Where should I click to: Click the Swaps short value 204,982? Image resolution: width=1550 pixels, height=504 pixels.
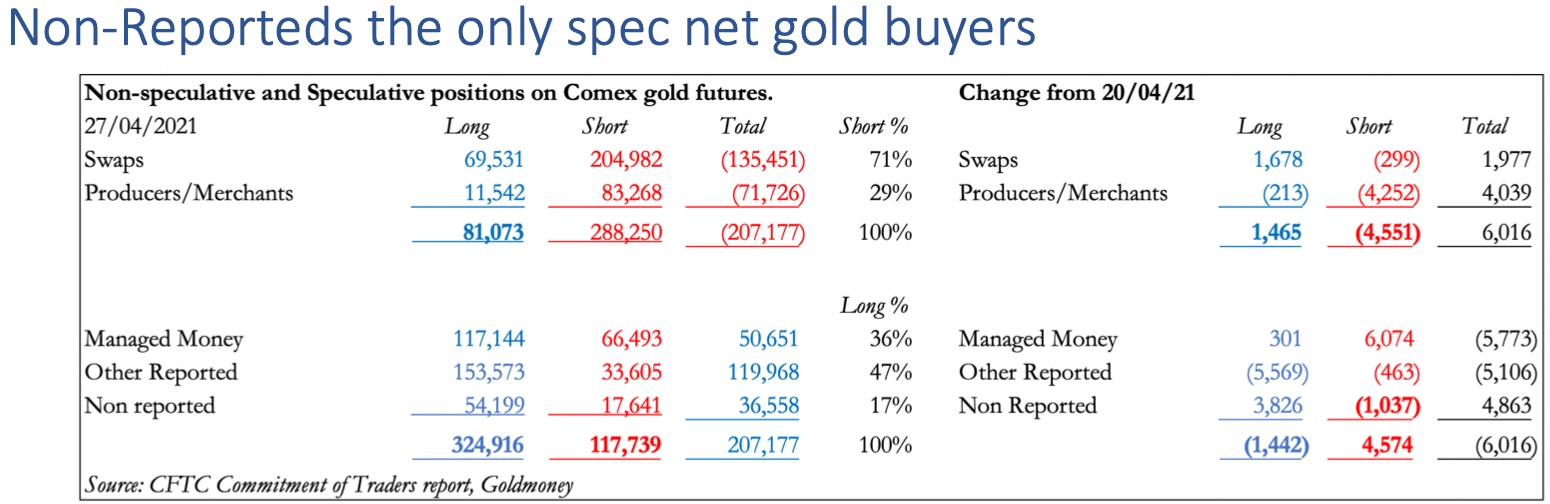(x=622, y=160)
